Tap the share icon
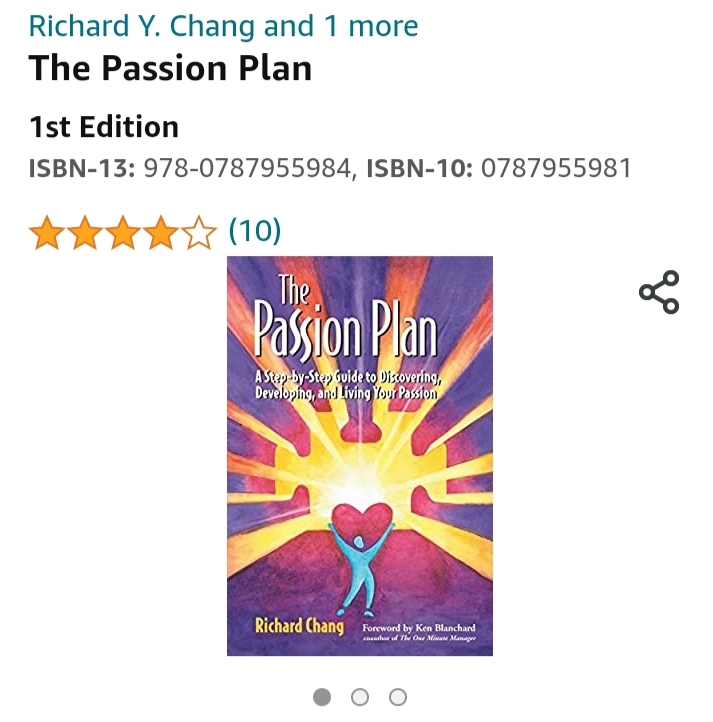This screenshot has height=722, width=713. coord(659,292)
